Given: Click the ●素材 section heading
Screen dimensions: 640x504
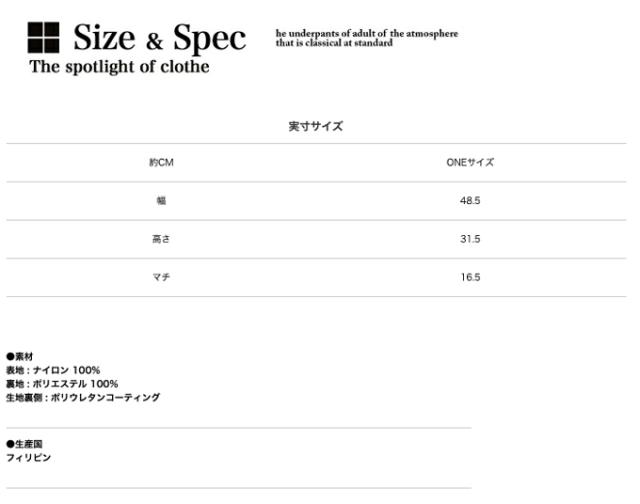Looking at the screenshot, I should pyautogui.click(x=20, y=357).
